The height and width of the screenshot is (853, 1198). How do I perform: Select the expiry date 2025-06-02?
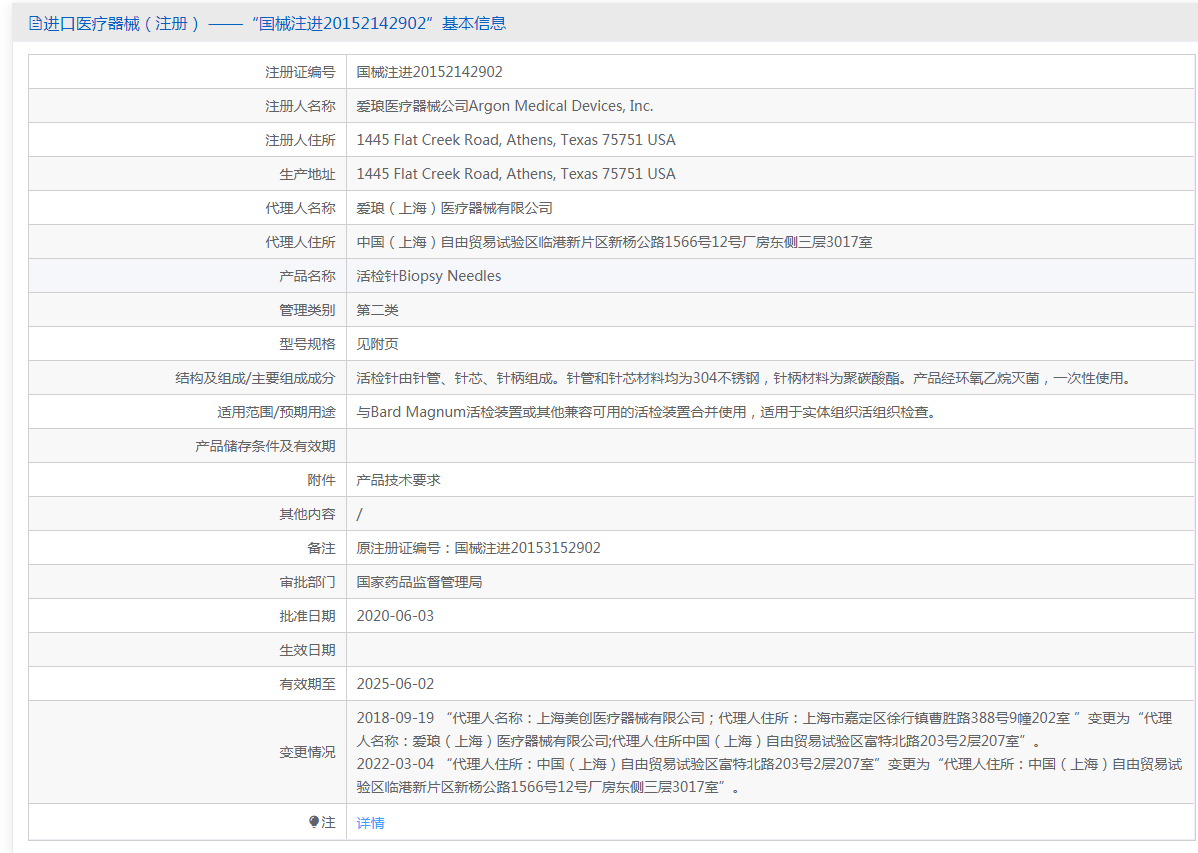tap(395, 684)
